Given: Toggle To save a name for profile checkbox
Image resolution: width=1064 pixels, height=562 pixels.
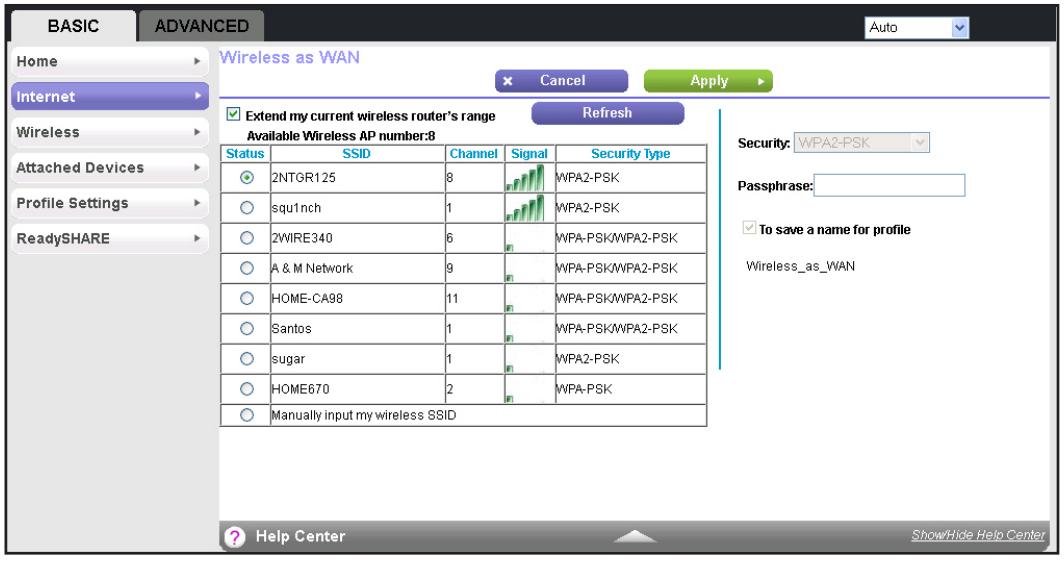Looking at the screenshot, I should [x=749, y=228].
